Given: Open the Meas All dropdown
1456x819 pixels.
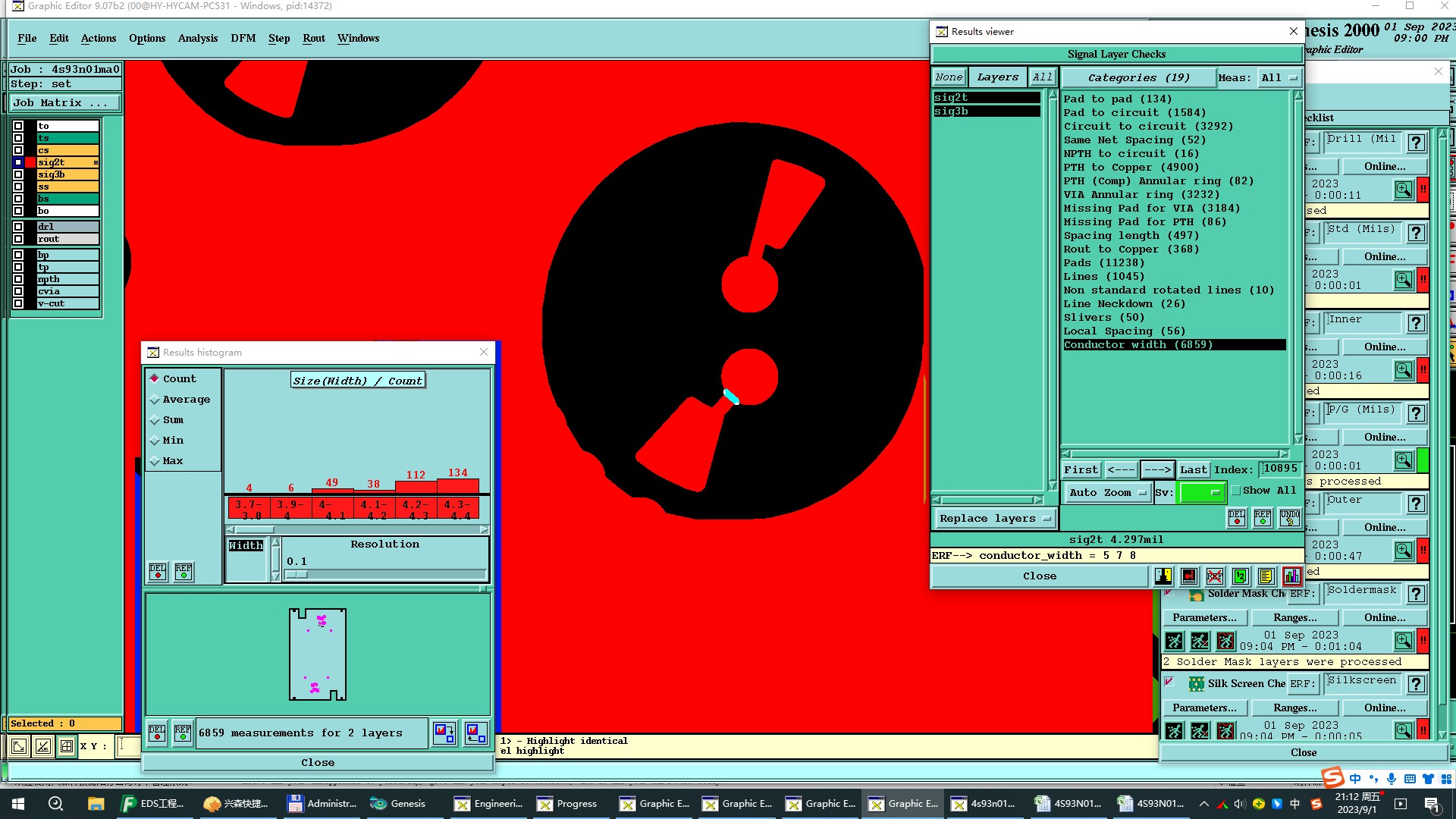Looking at the screenshot, I should [x=1279, y=77].
